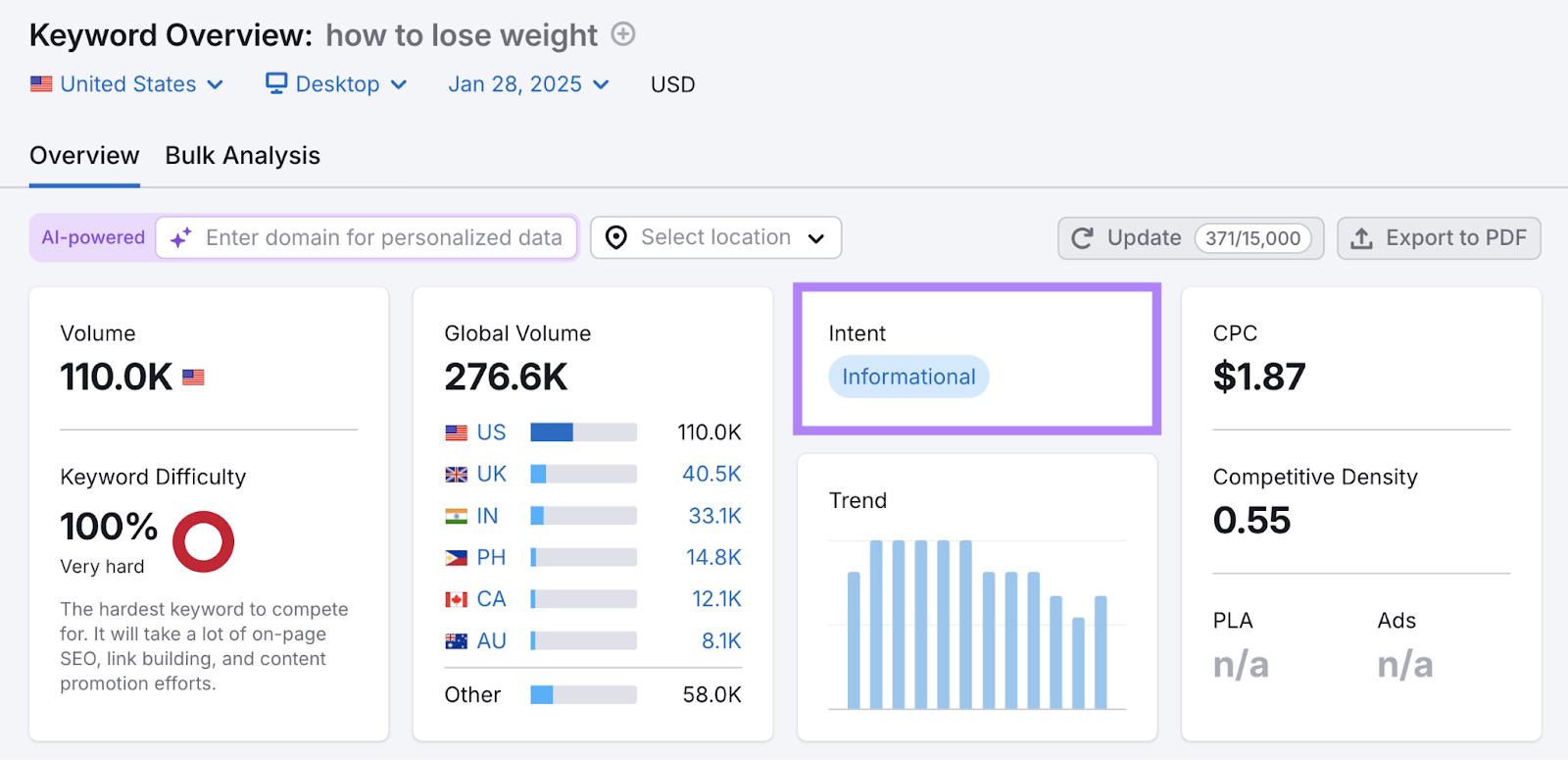
Task: Click the Canada flag in Global Volume list
Action: 456,598
